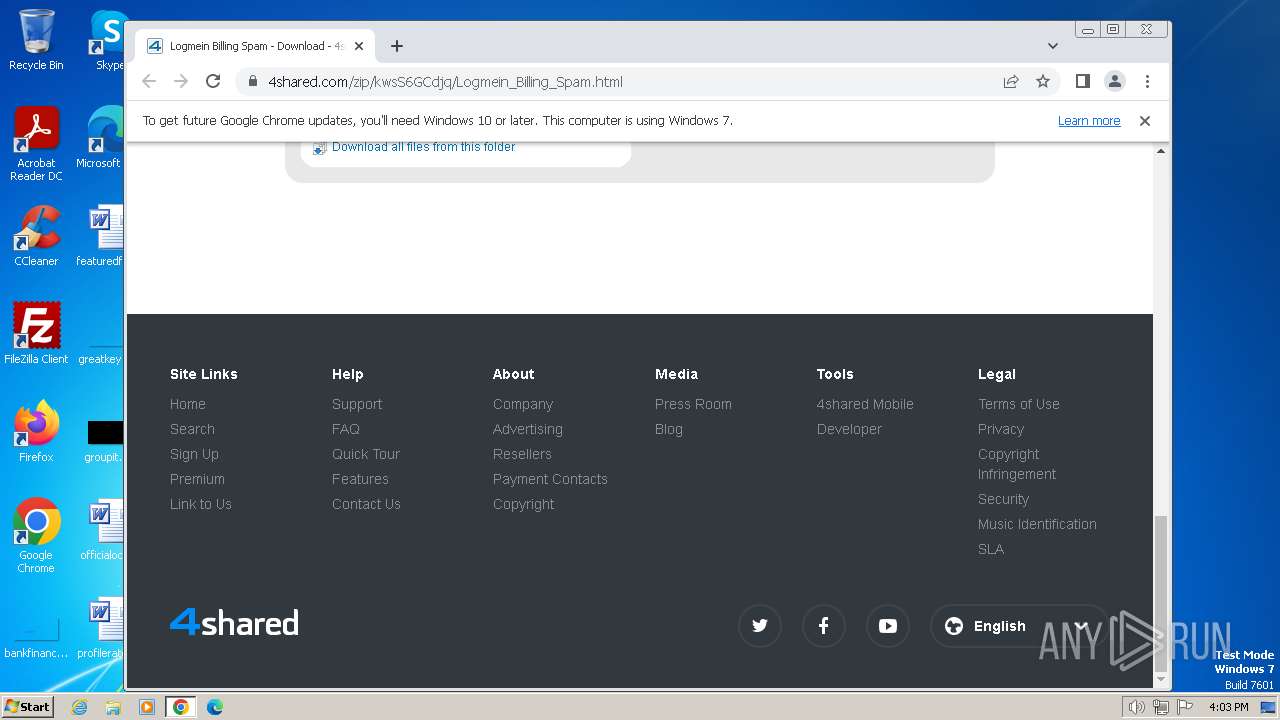Expand the English language selector

pos(1020,626)
